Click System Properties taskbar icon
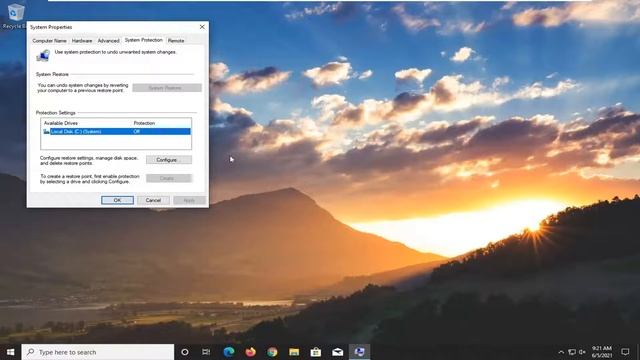Viewport: 640px width, 360px height. pyautogui.click(x=359, y=352)
